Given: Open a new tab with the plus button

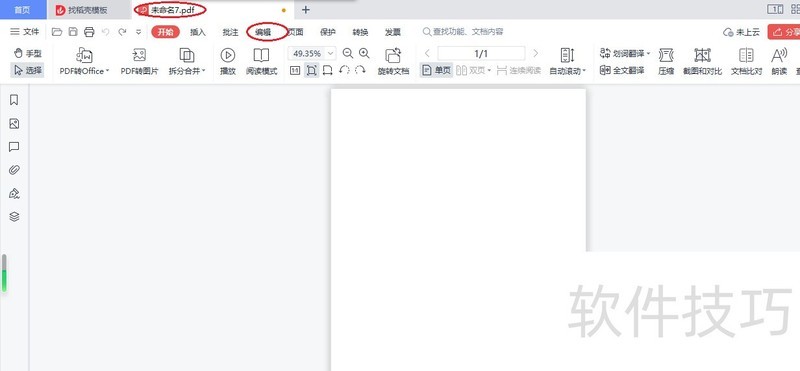Looking at the screenshot, I should tap(306, 10).
